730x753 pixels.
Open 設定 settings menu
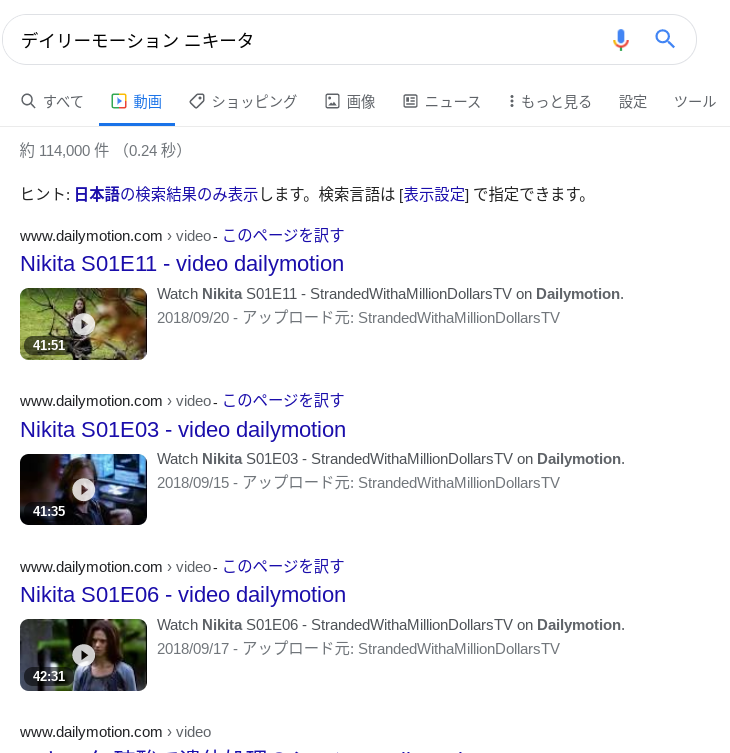(x=633, y=101)
